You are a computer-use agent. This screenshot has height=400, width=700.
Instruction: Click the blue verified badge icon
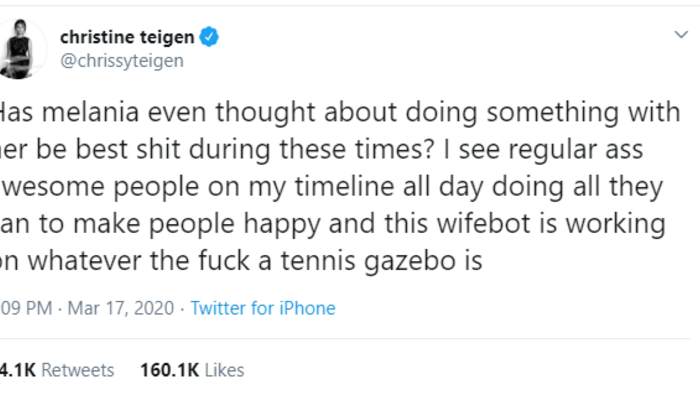(x=209, y=39)
